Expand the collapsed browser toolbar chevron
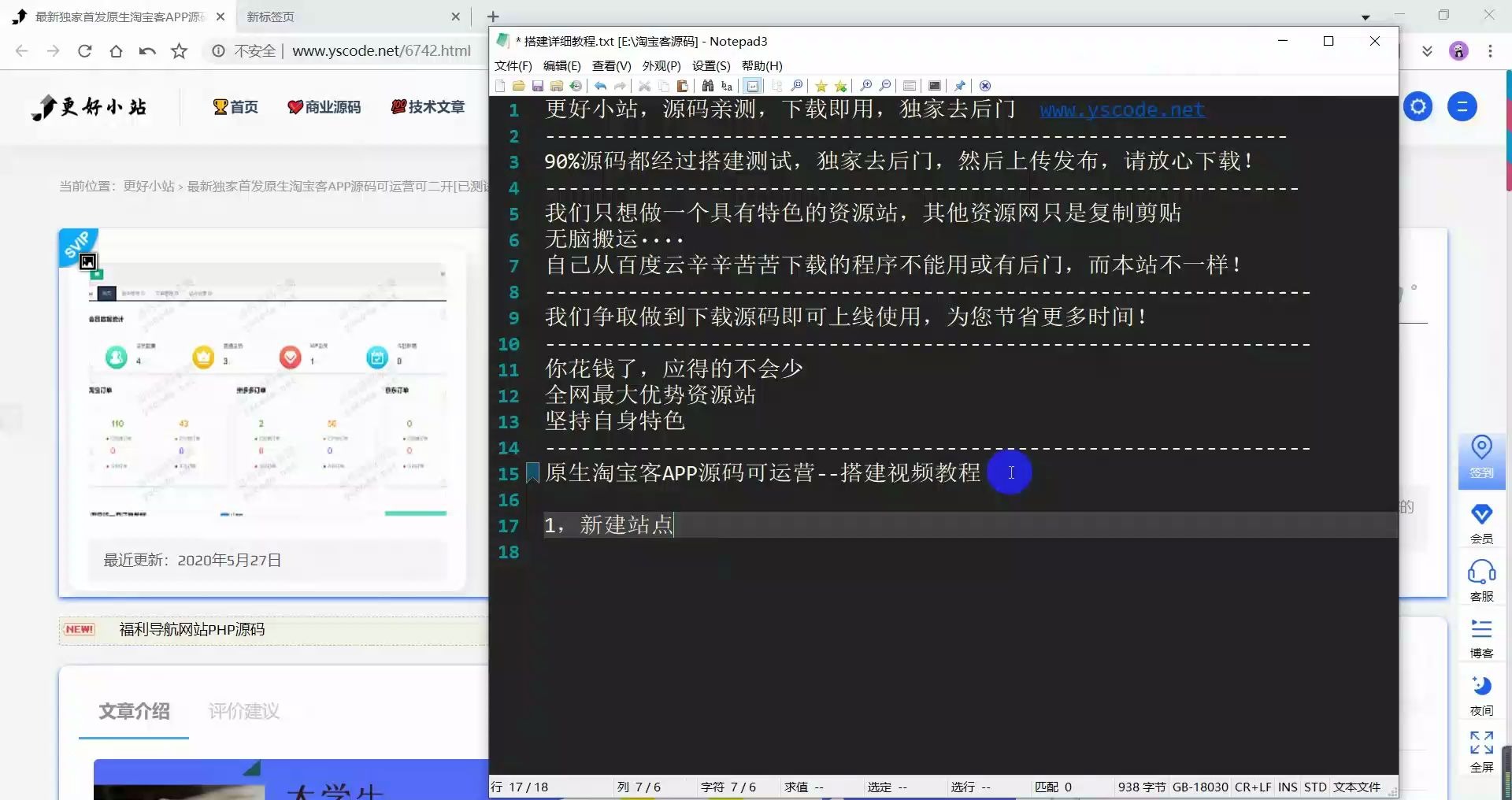The height and width of the screenshot is (800, 1512). click(x=1428, y=50)
